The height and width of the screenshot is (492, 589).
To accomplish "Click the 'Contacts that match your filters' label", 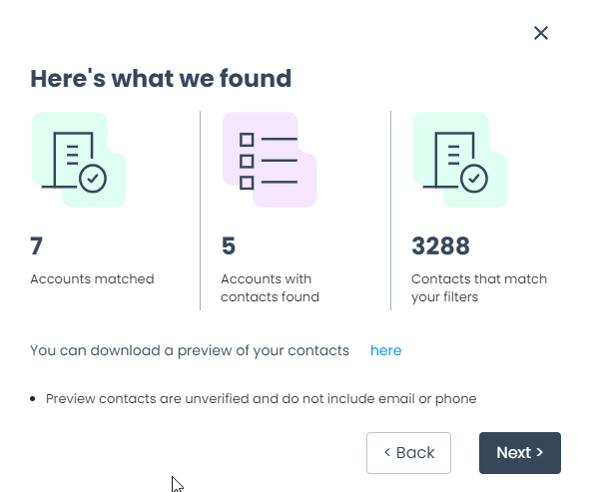I will tap(479, 288).
